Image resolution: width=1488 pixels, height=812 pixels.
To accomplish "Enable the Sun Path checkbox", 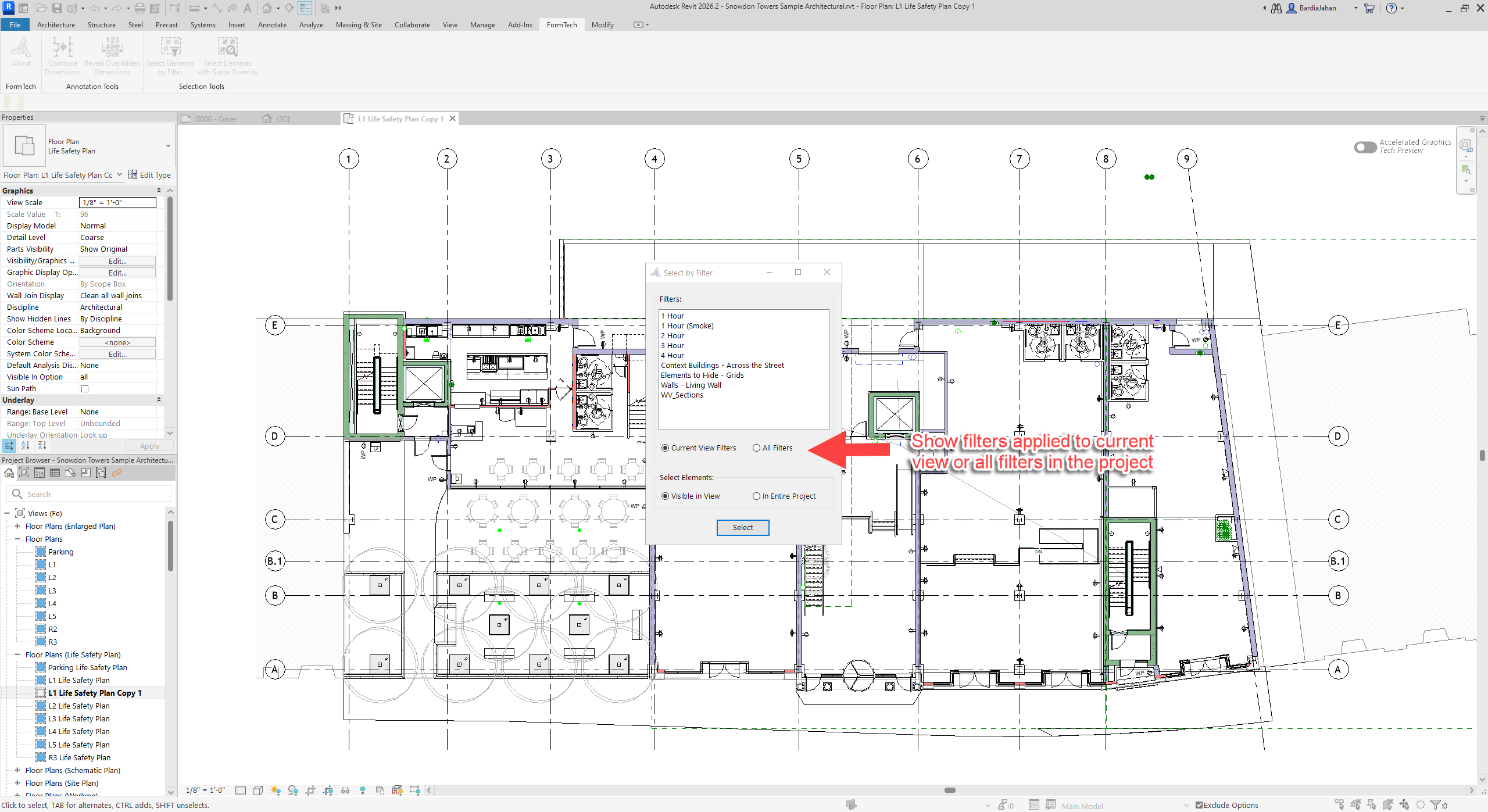I will click(85, 389).
